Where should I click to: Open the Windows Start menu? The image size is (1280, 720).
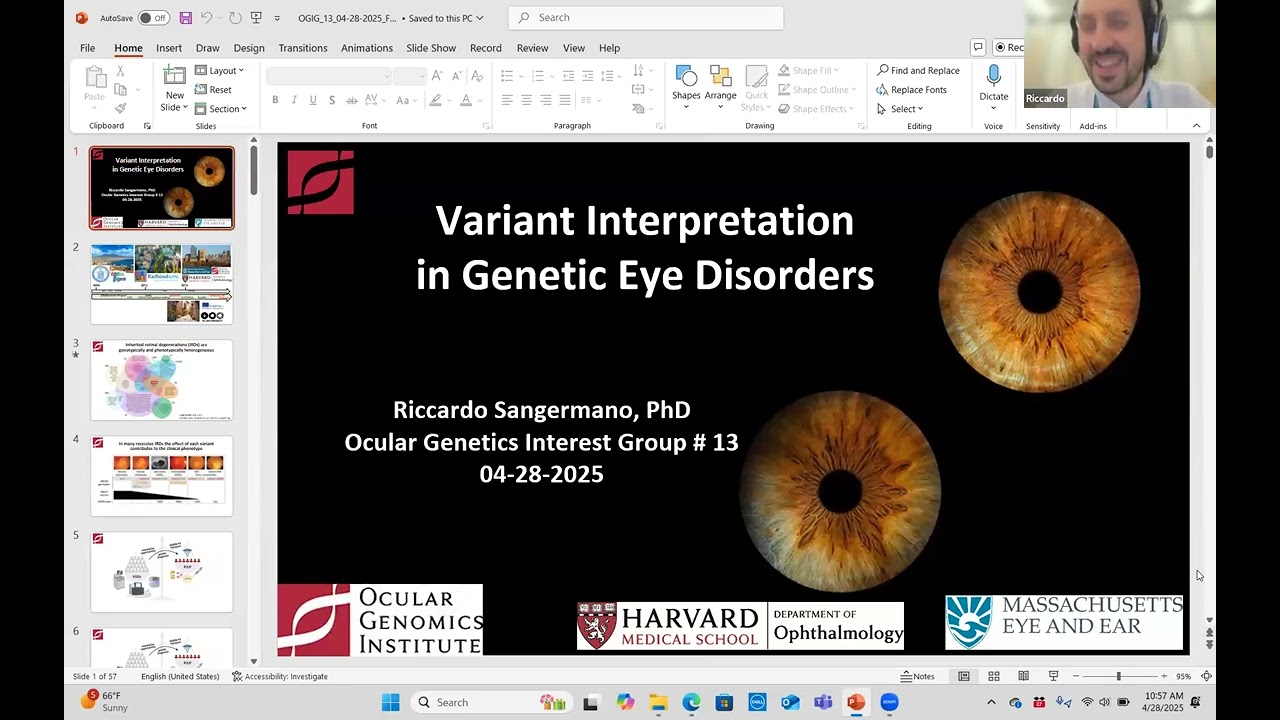point(390,702)
